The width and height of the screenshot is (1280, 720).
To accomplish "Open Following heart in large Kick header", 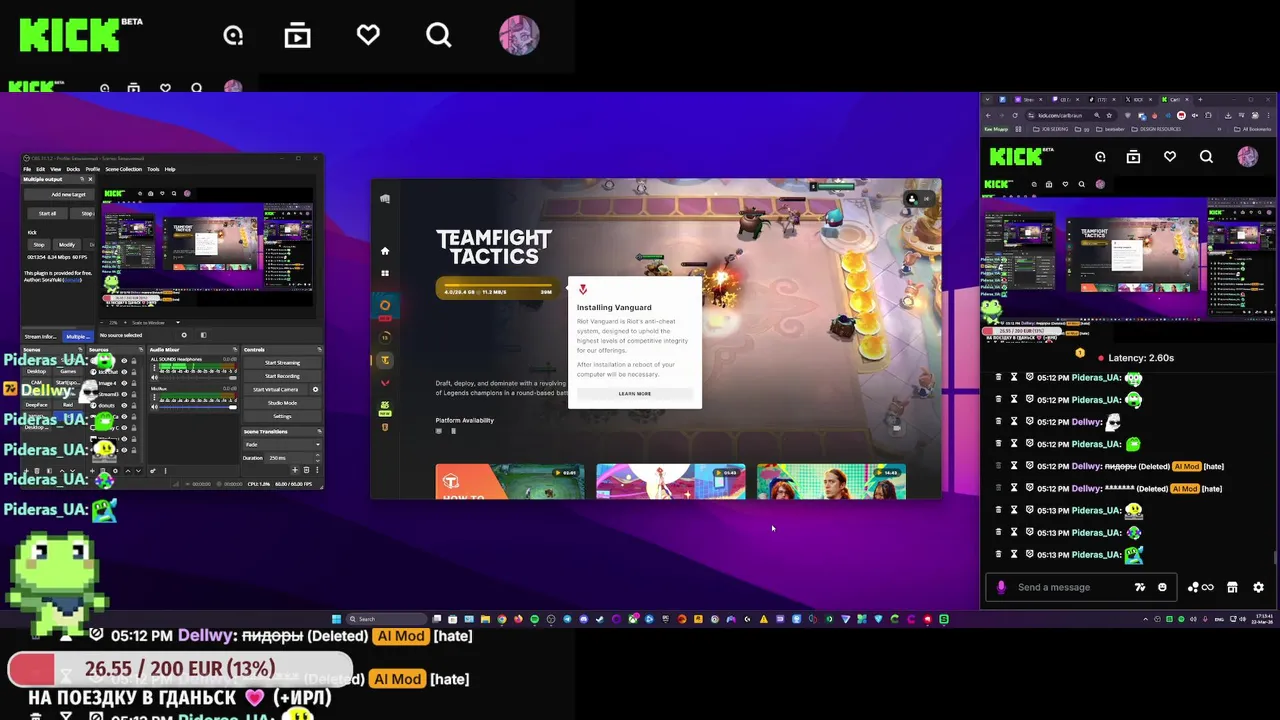I will point(368,35).
